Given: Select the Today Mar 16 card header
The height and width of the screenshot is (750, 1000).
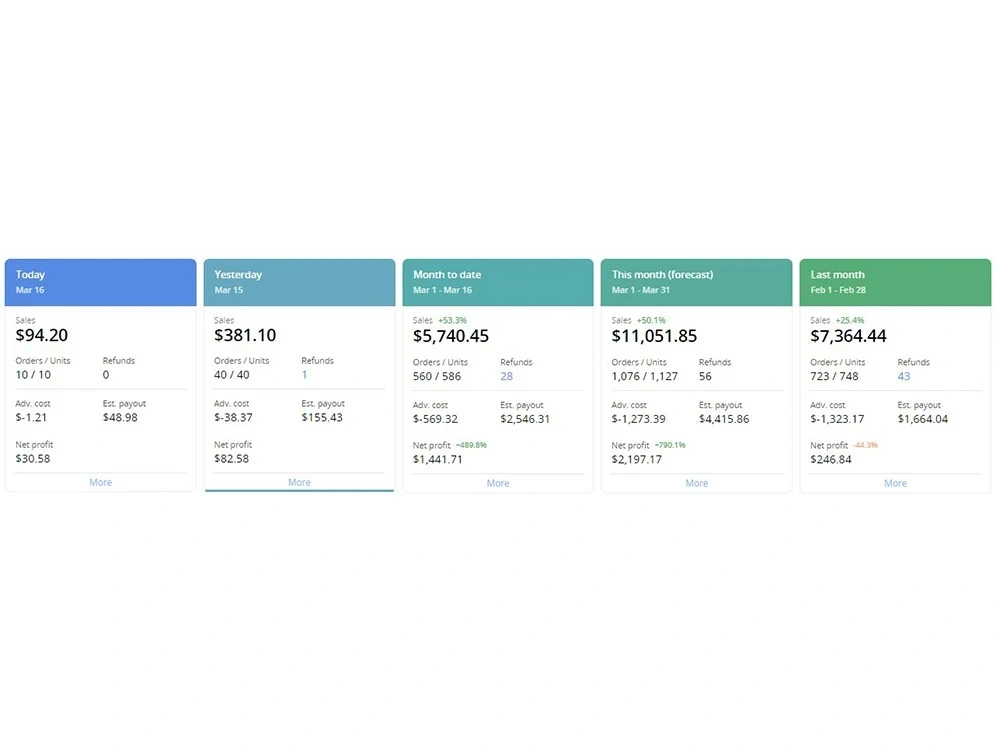Looking at the screenshot, I should tap(100, 282).
